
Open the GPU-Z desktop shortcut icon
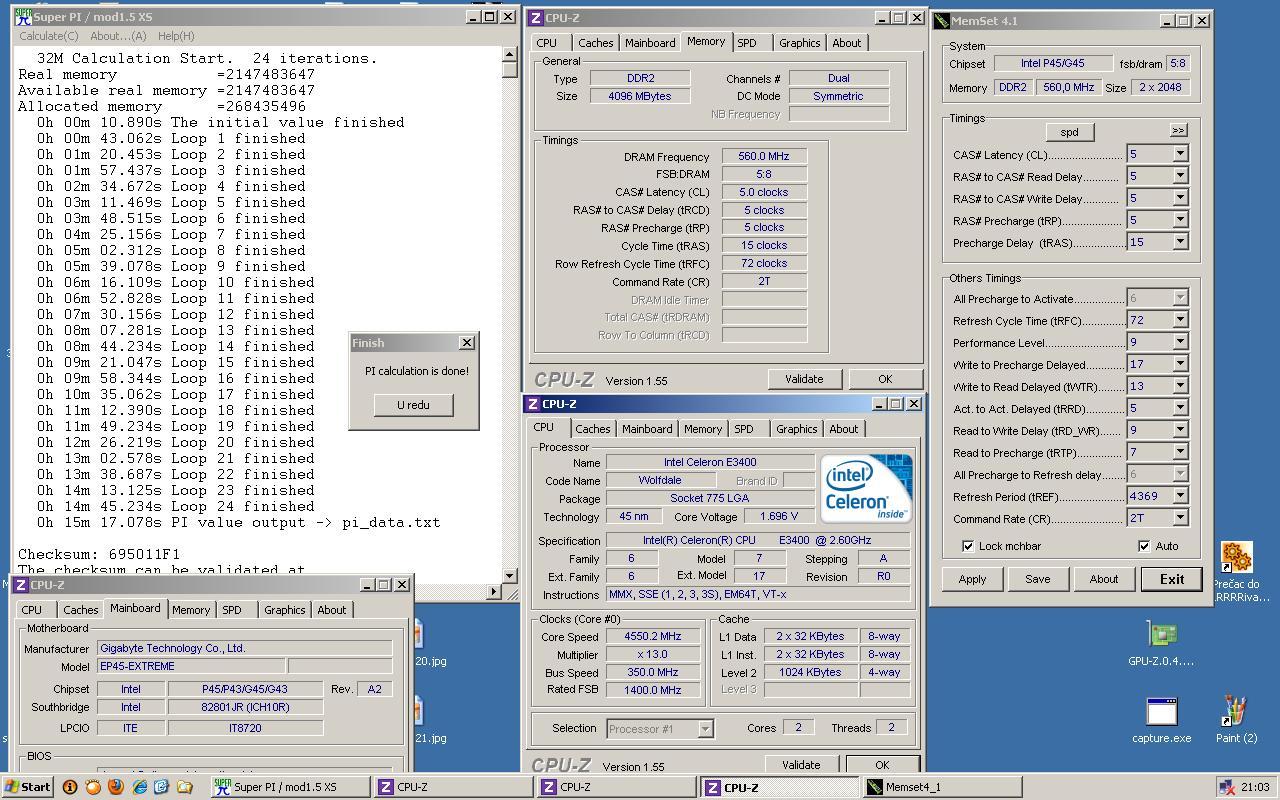click(x=1161, y=634)
